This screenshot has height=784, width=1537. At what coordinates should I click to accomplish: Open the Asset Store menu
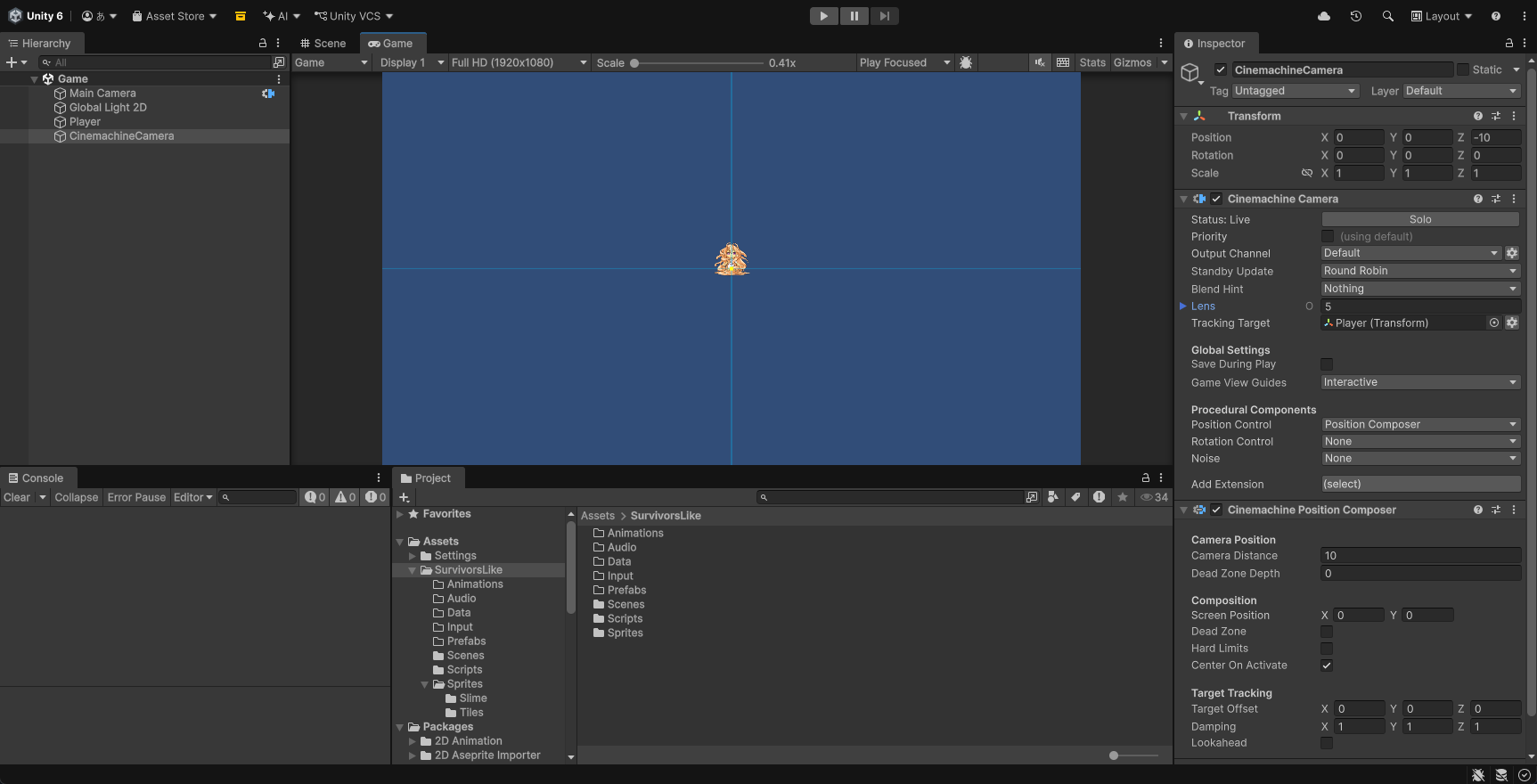coord(175,16)
